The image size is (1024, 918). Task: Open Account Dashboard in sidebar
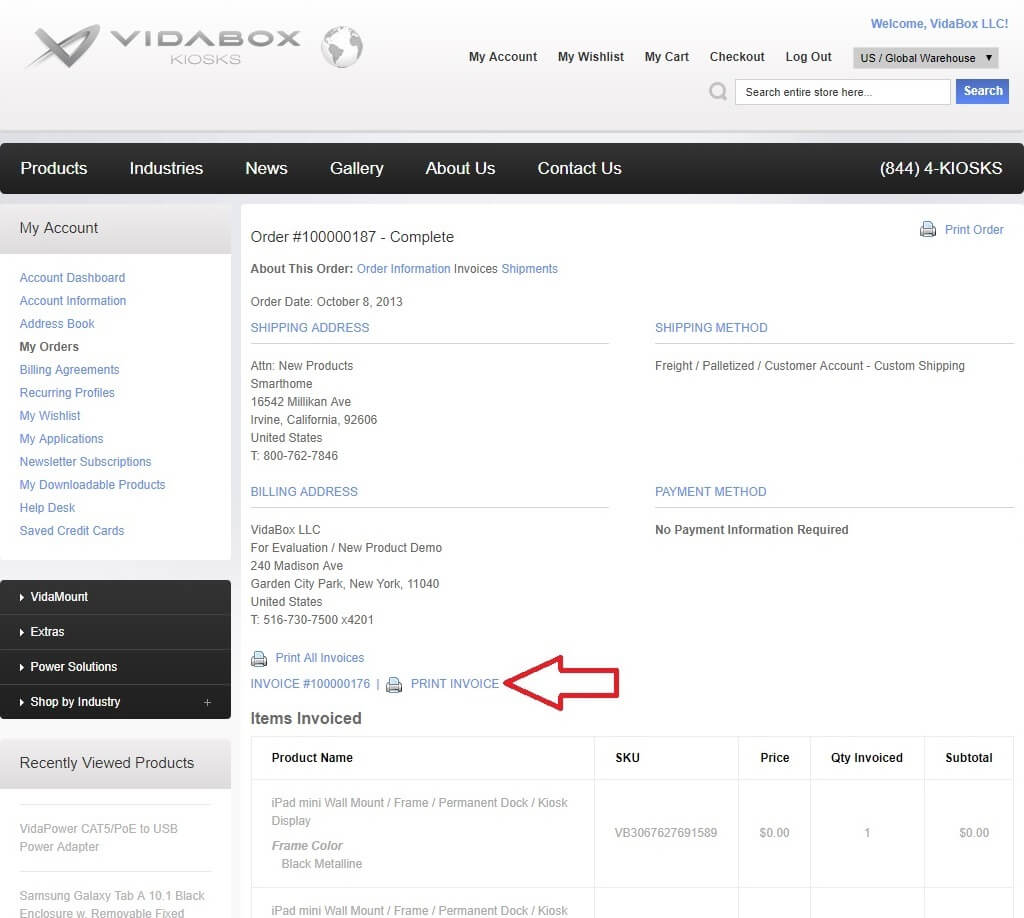tap(72, 277)
